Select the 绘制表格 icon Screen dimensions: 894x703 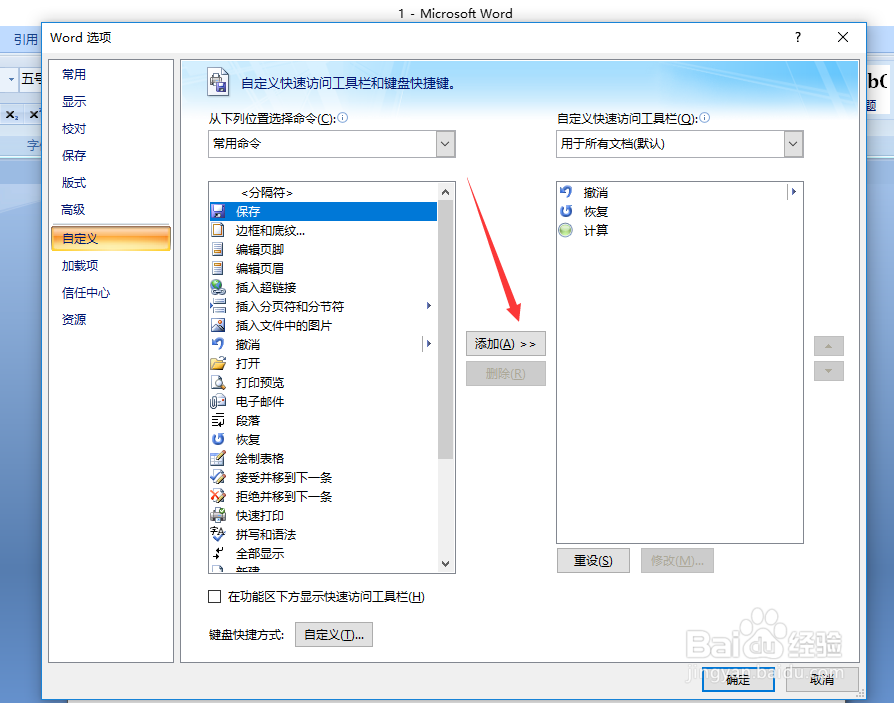coord(218,458)
